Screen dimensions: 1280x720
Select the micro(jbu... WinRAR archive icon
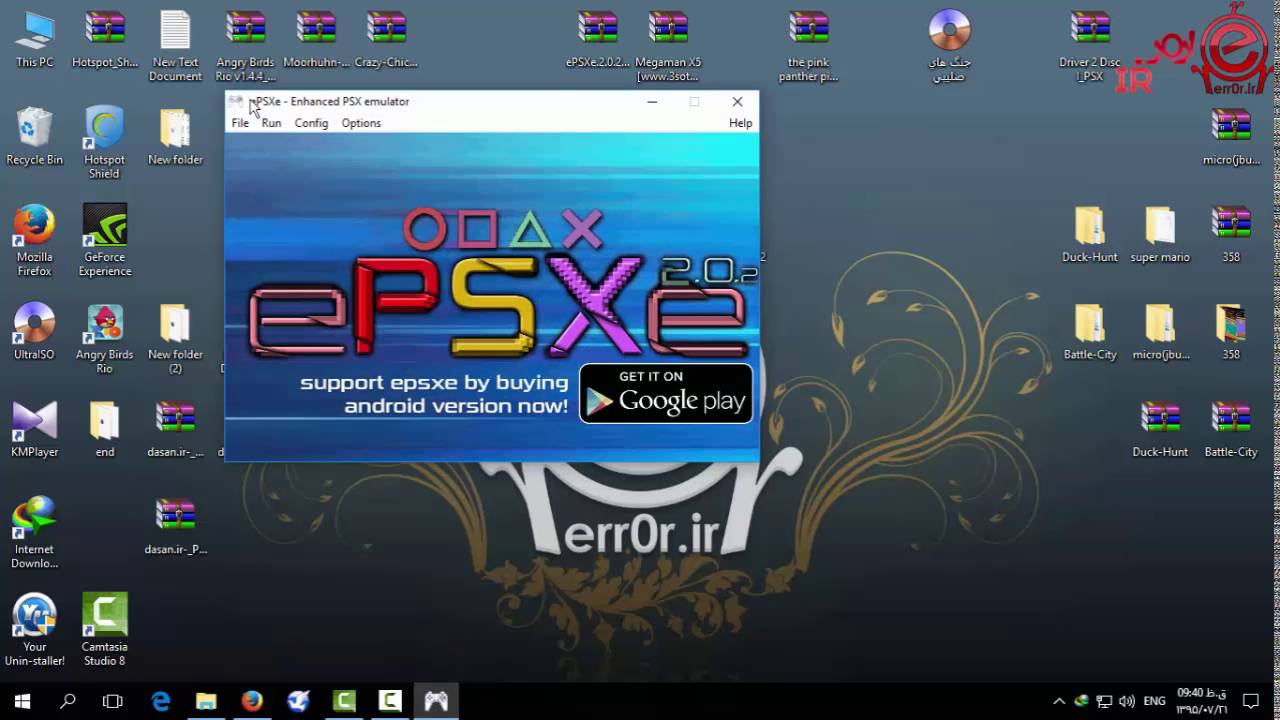[x=1231, y=136]
